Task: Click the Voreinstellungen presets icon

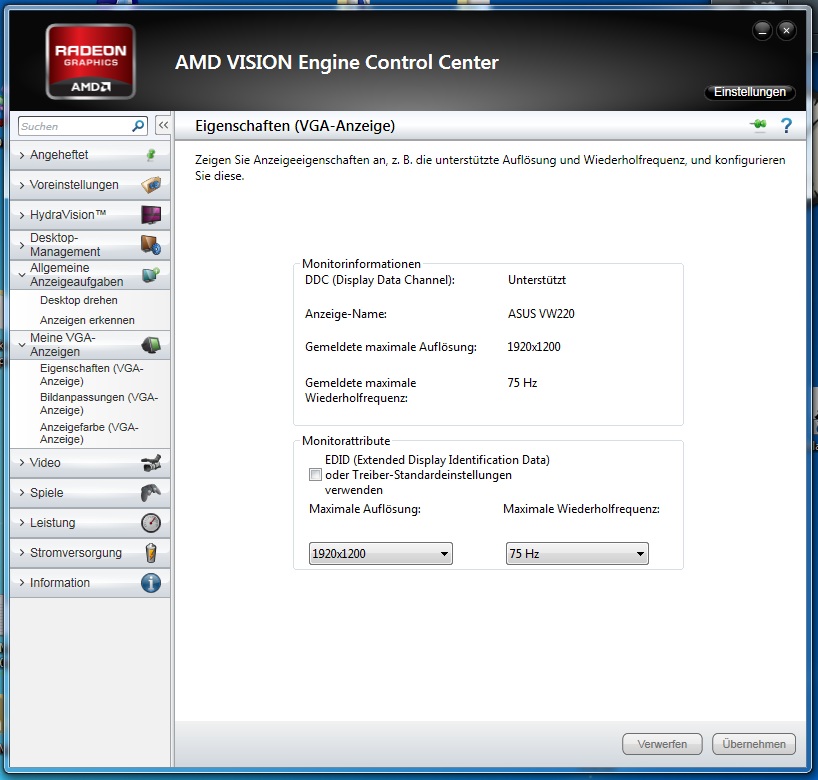Action: coord(151,185)
